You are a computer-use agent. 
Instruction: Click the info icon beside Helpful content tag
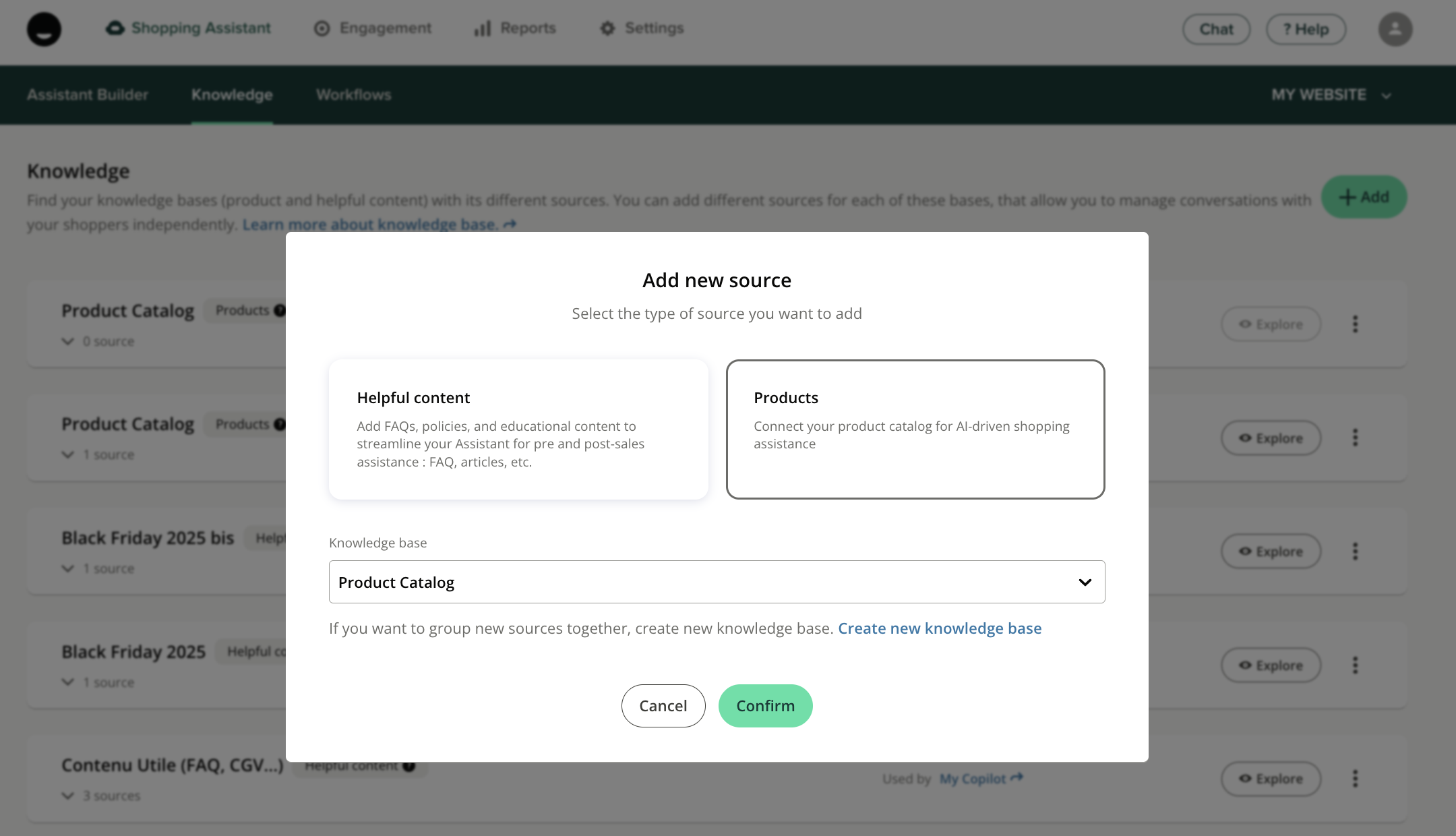tap(408, 767)
